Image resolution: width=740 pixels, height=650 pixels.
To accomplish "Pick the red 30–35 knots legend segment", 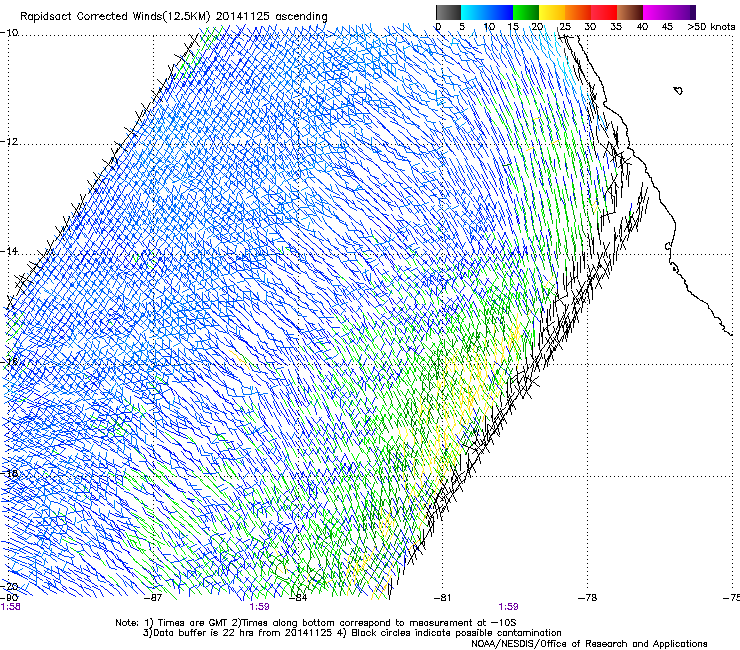I will (x=604, y=12).
